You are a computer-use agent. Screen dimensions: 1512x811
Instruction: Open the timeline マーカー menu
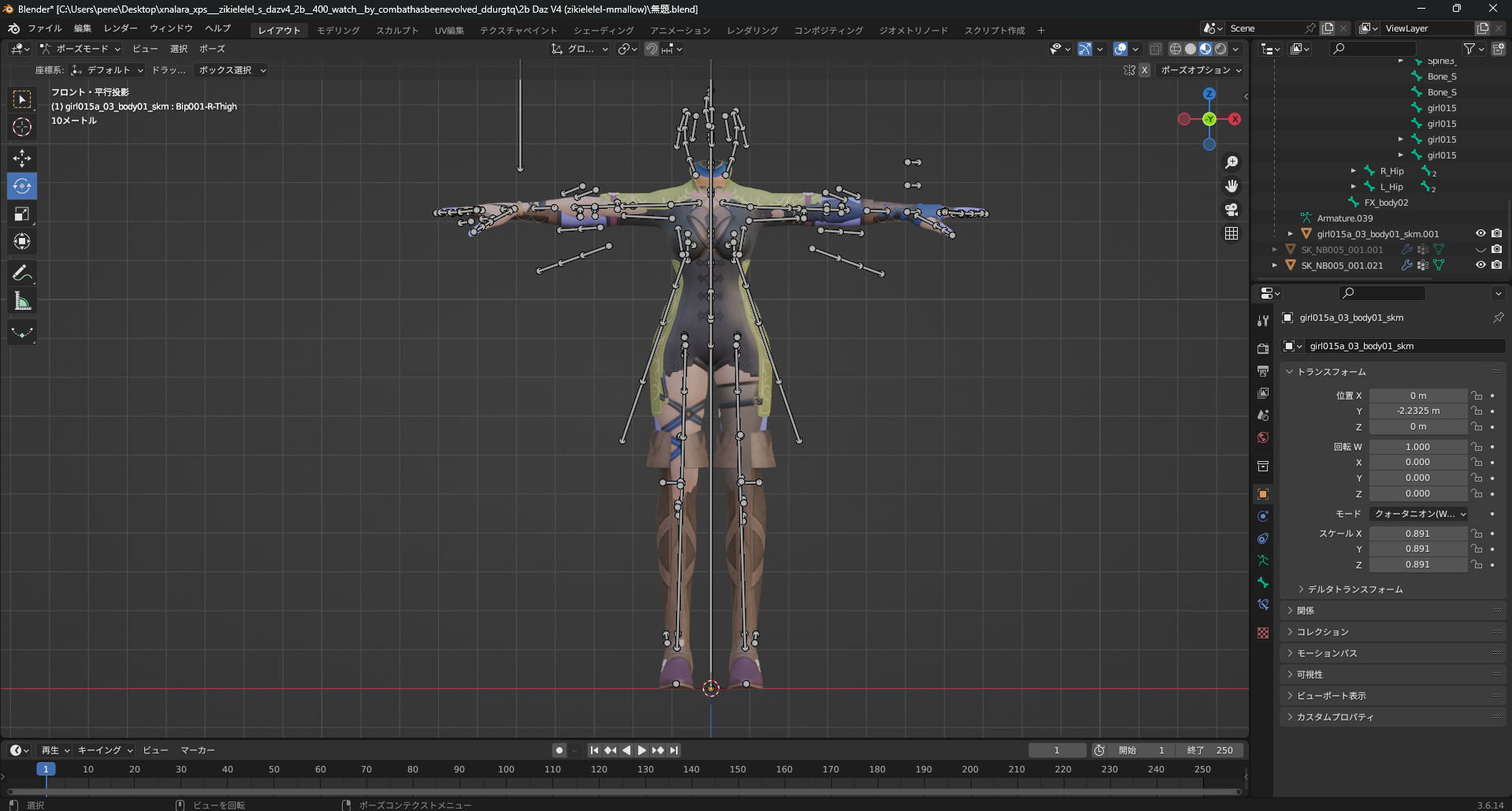[x=198, y=750]
